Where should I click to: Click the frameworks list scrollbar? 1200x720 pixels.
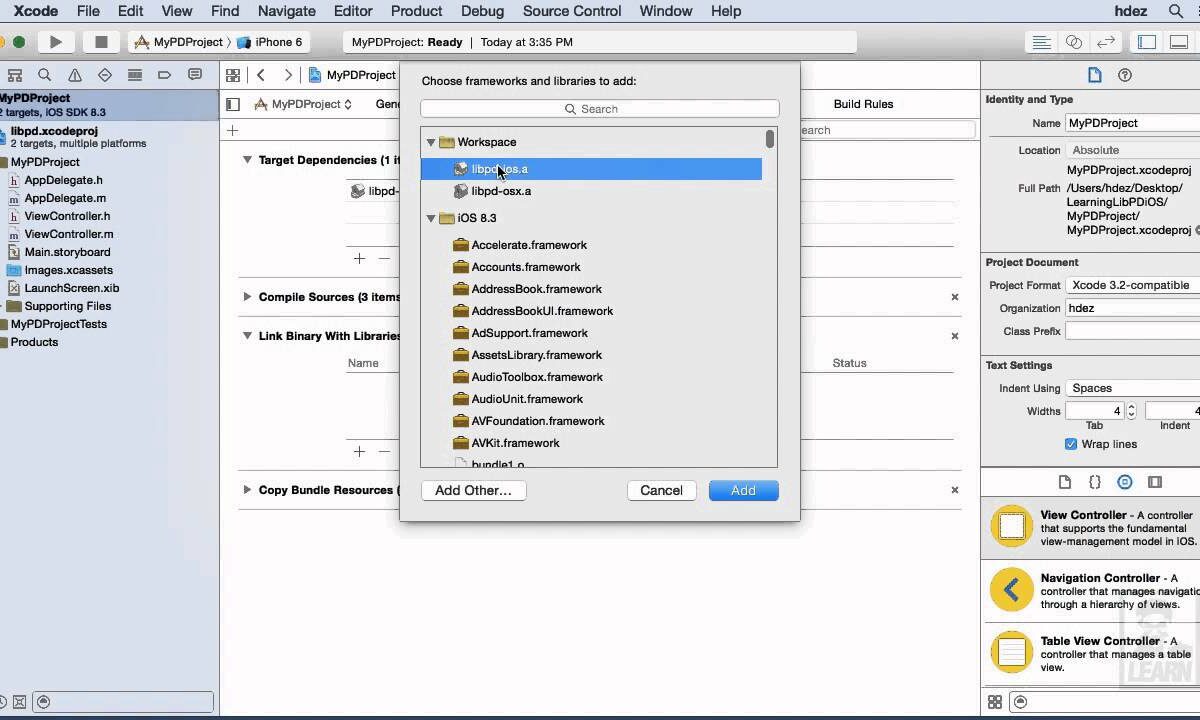tap(769, 139)
